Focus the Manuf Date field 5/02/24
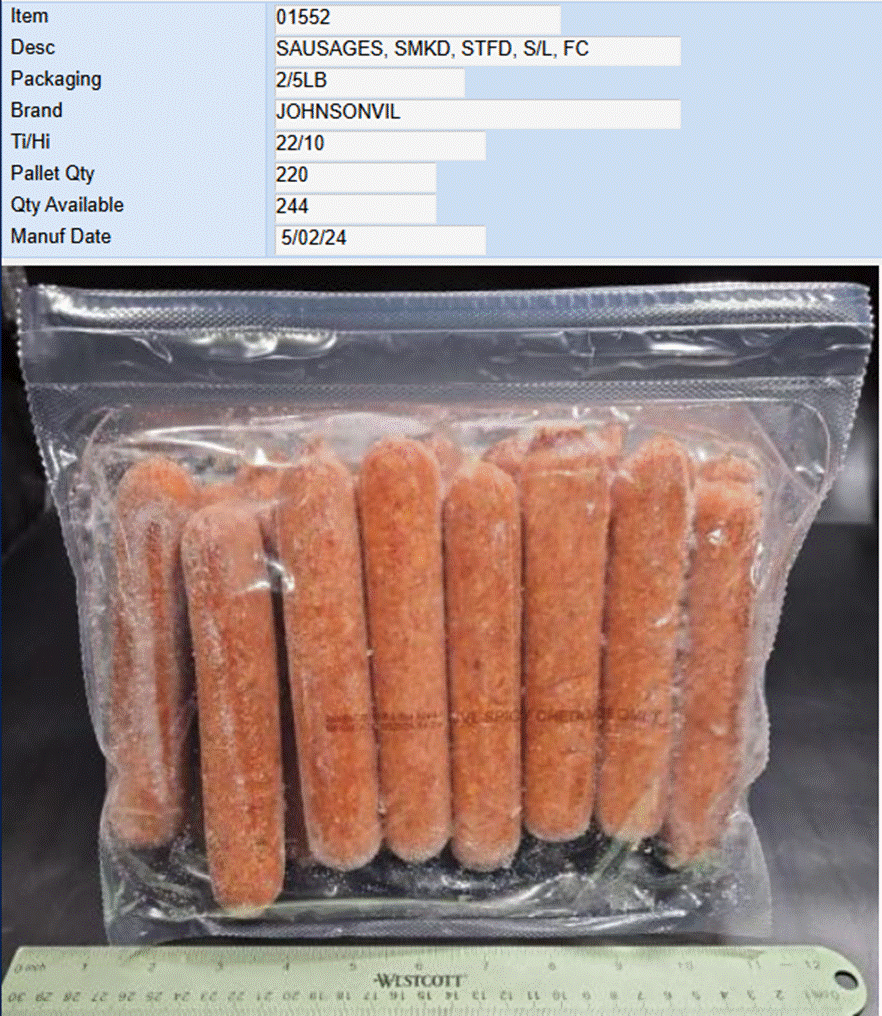 point(380,239)
